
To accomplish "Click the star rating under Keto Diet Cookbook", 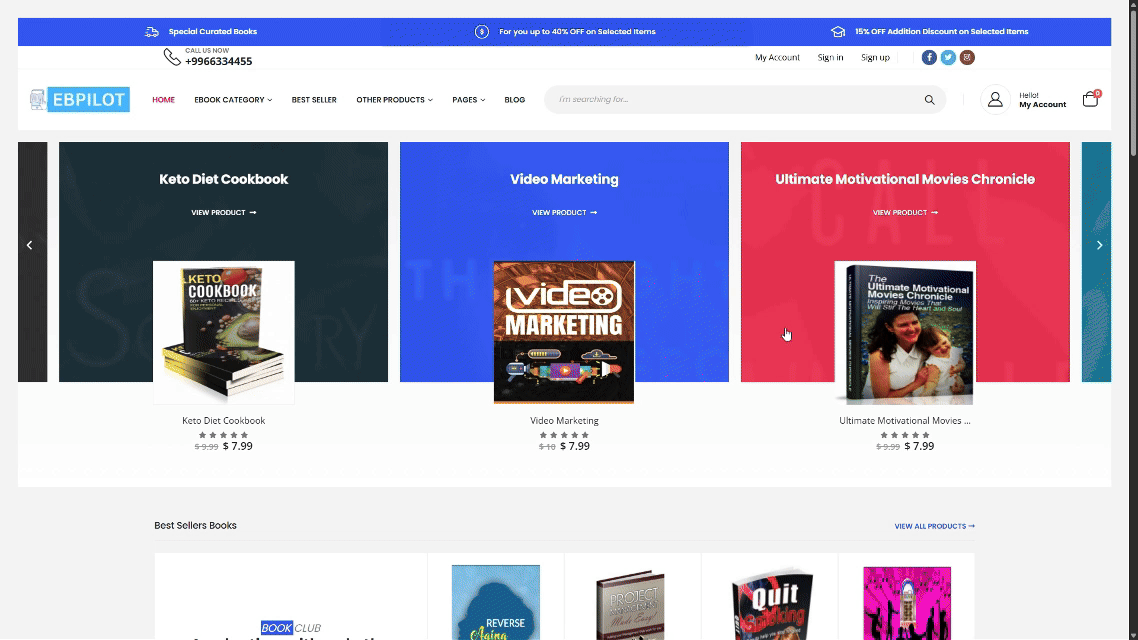I will coord(224,435).
